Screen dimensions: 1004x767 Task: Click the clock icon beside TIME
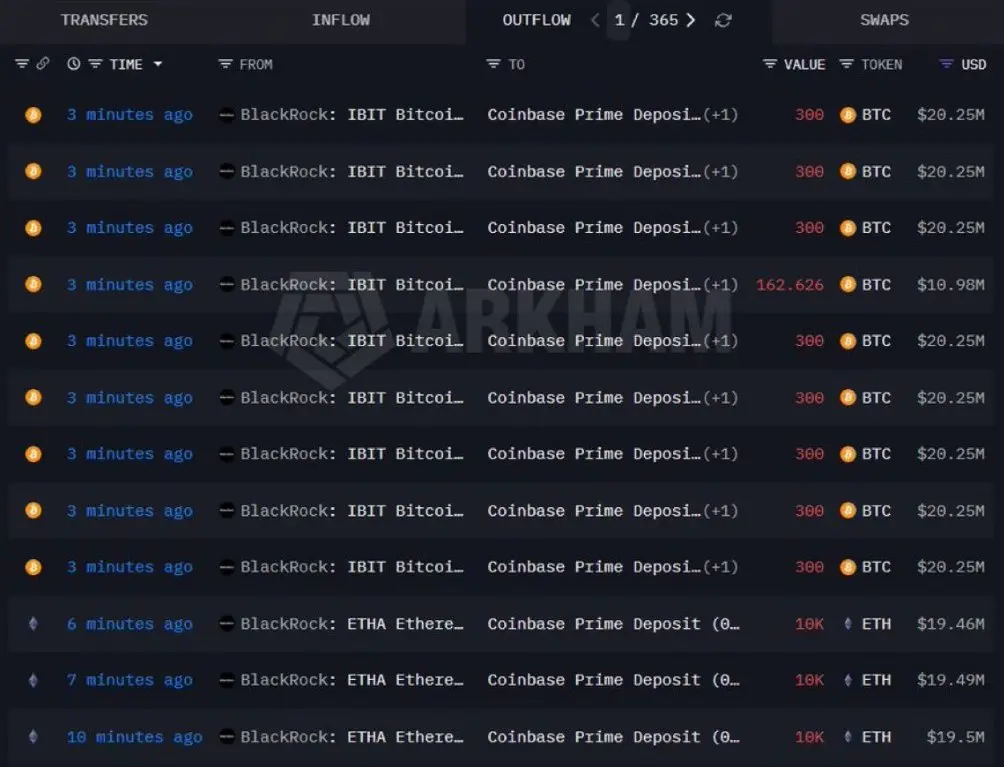point(74,64)
